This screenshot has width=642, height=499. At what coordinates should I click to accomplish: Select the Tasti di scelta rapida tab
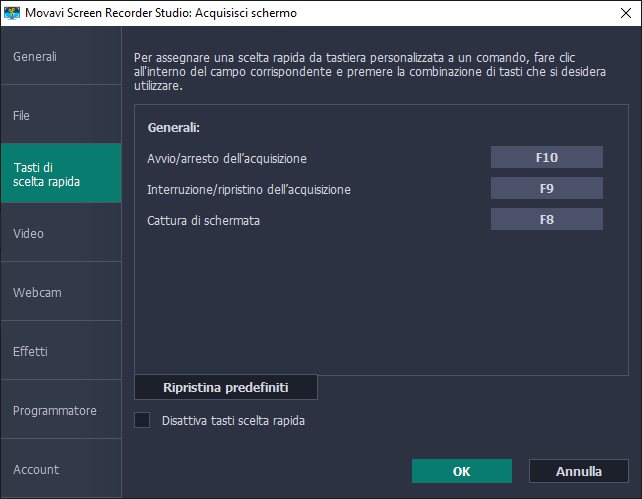coord(60,174)
